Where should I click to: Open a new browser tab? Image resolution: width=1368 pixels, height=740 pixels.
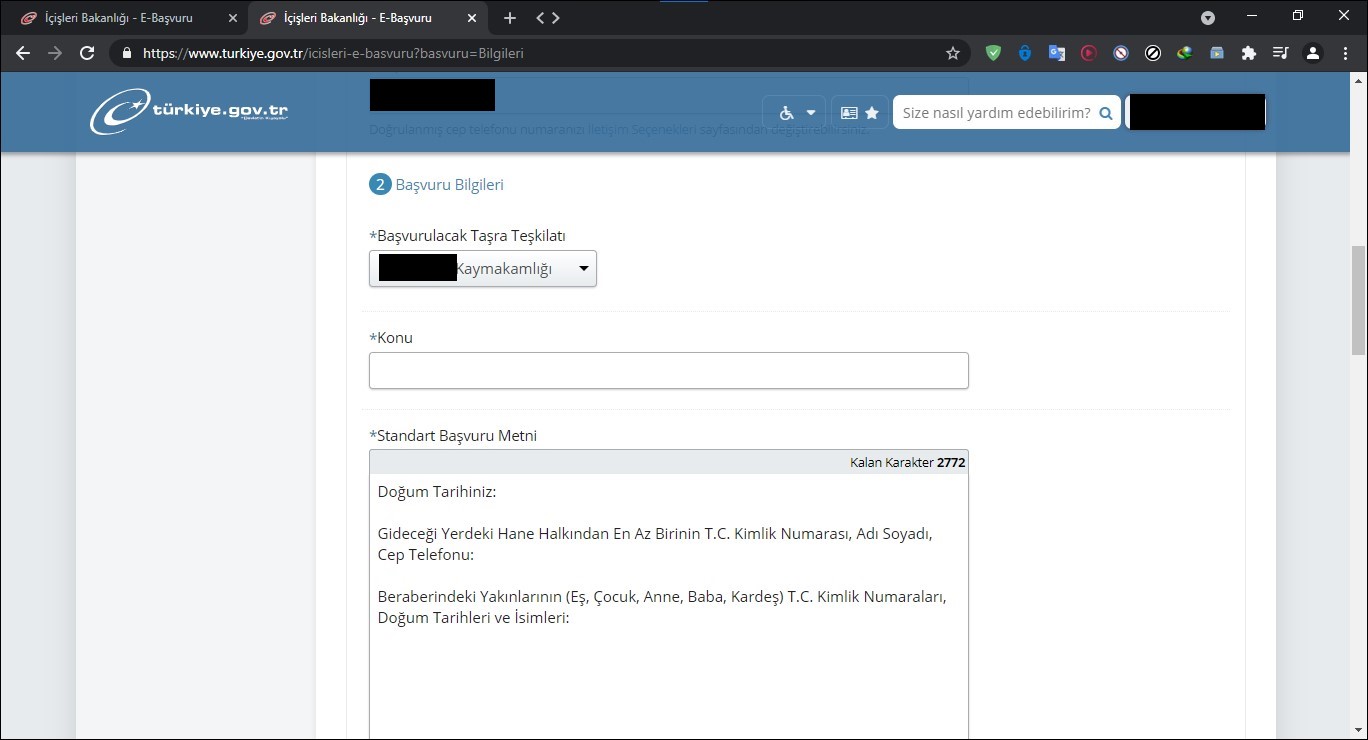pos(510,18)
